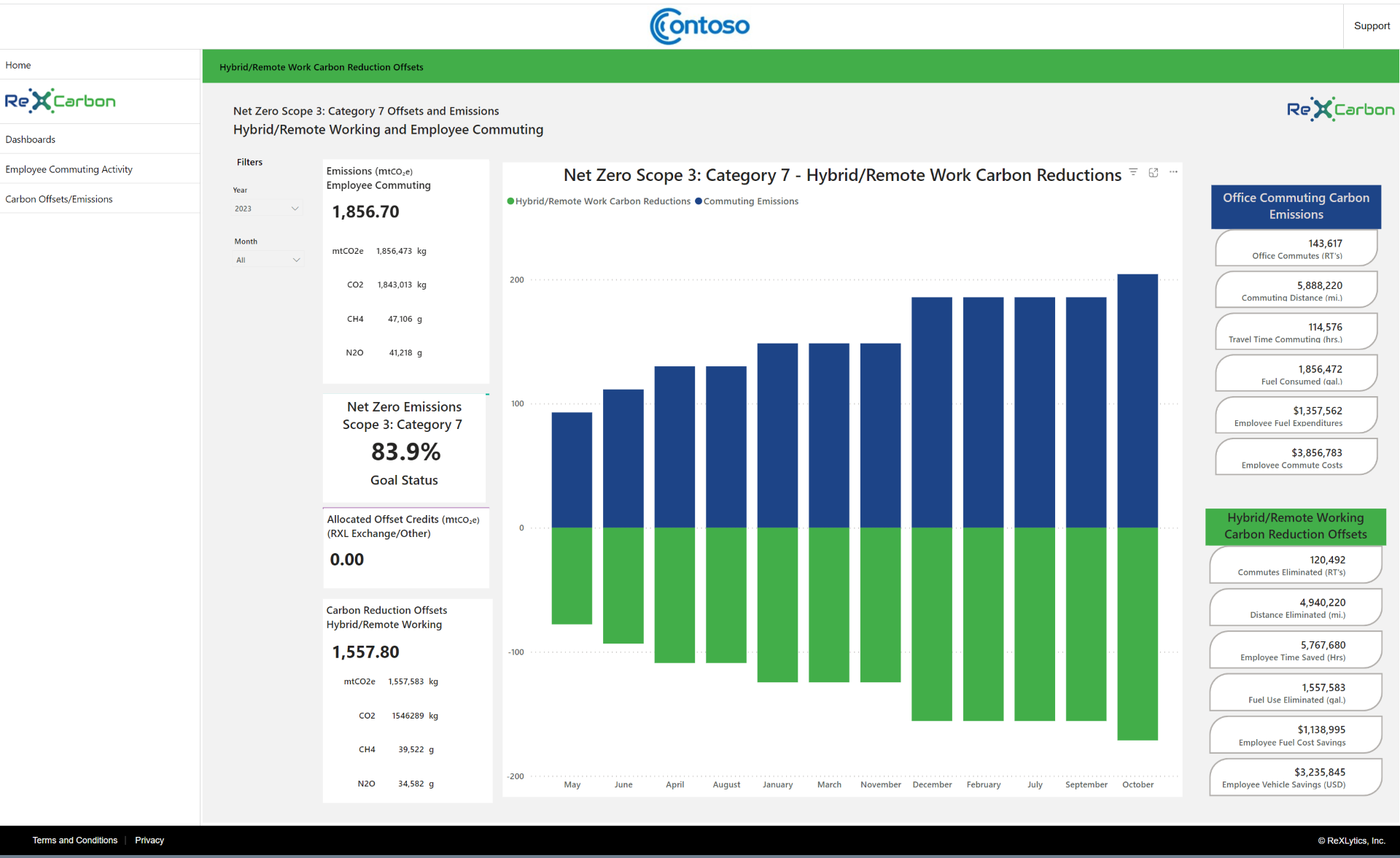This screenshot has width=1400, height=858.
Task: Expand the chart into focus mode
Action: [1153, 172]
